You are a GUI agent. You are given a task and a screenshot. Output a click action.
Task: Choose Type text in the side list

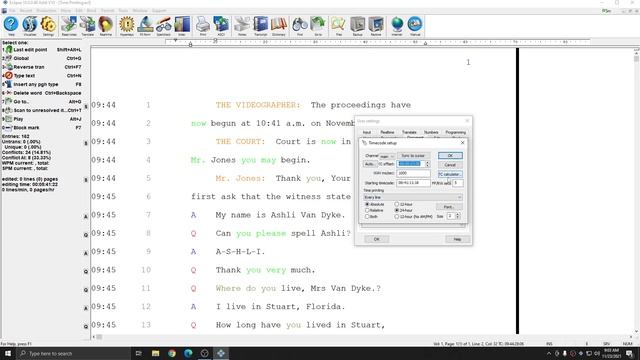tap(42, 76)
